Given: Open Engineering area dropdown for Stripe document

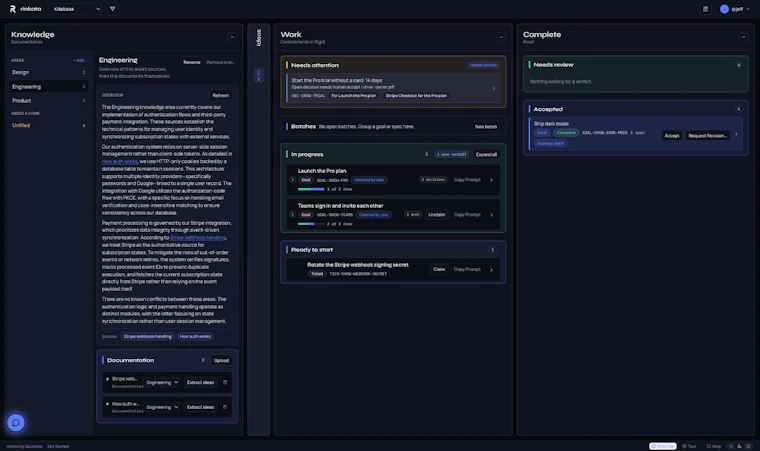Looking at the screenshot, I should 162,382.
